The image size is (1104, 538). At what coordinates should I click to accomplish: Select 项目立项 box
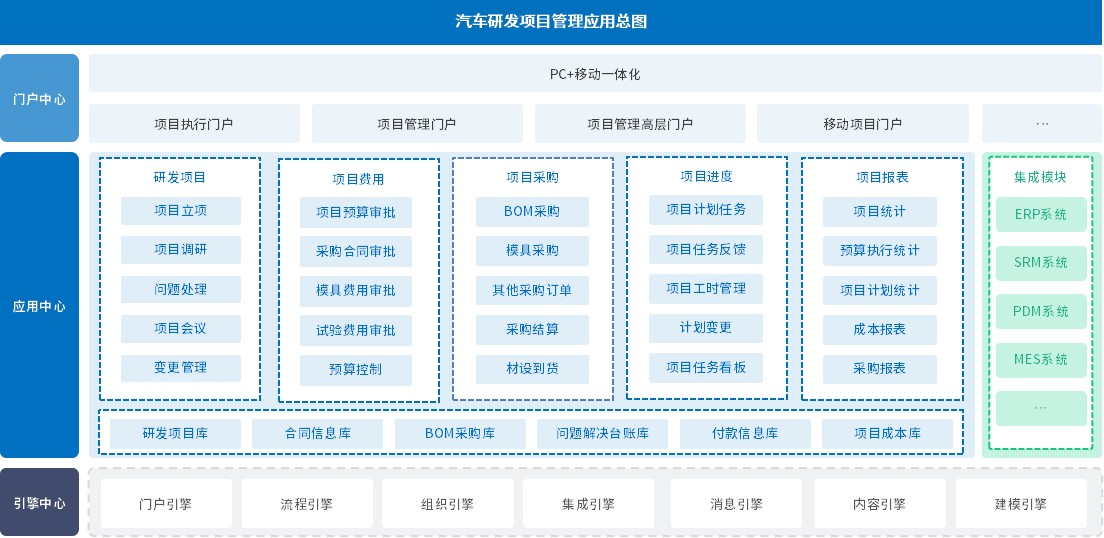180,211
